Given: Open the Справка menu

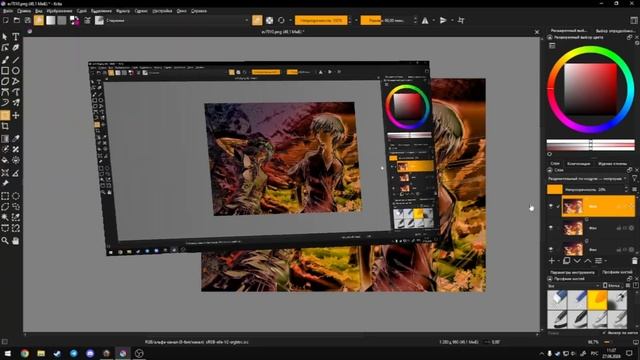Looking at the screenshot, I should (x=199, y=11).
